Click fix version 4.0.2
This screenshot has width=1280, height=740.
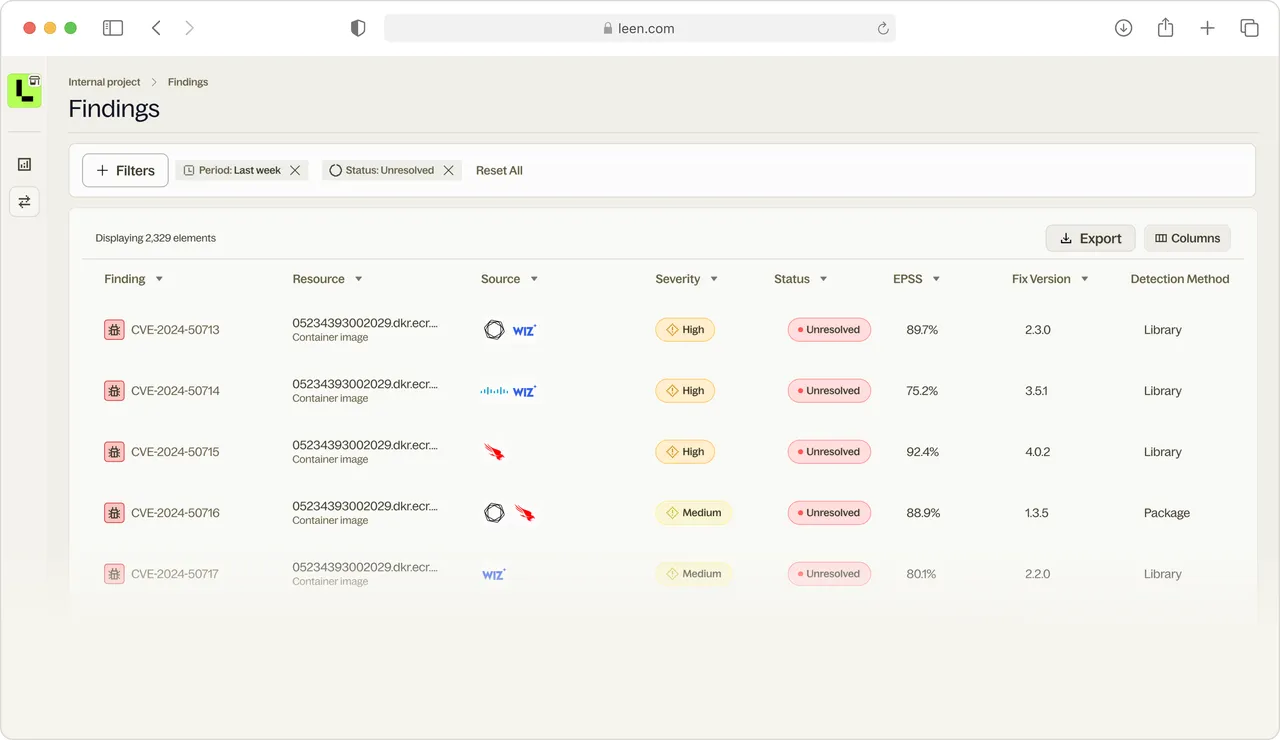tap(1038, 452)
